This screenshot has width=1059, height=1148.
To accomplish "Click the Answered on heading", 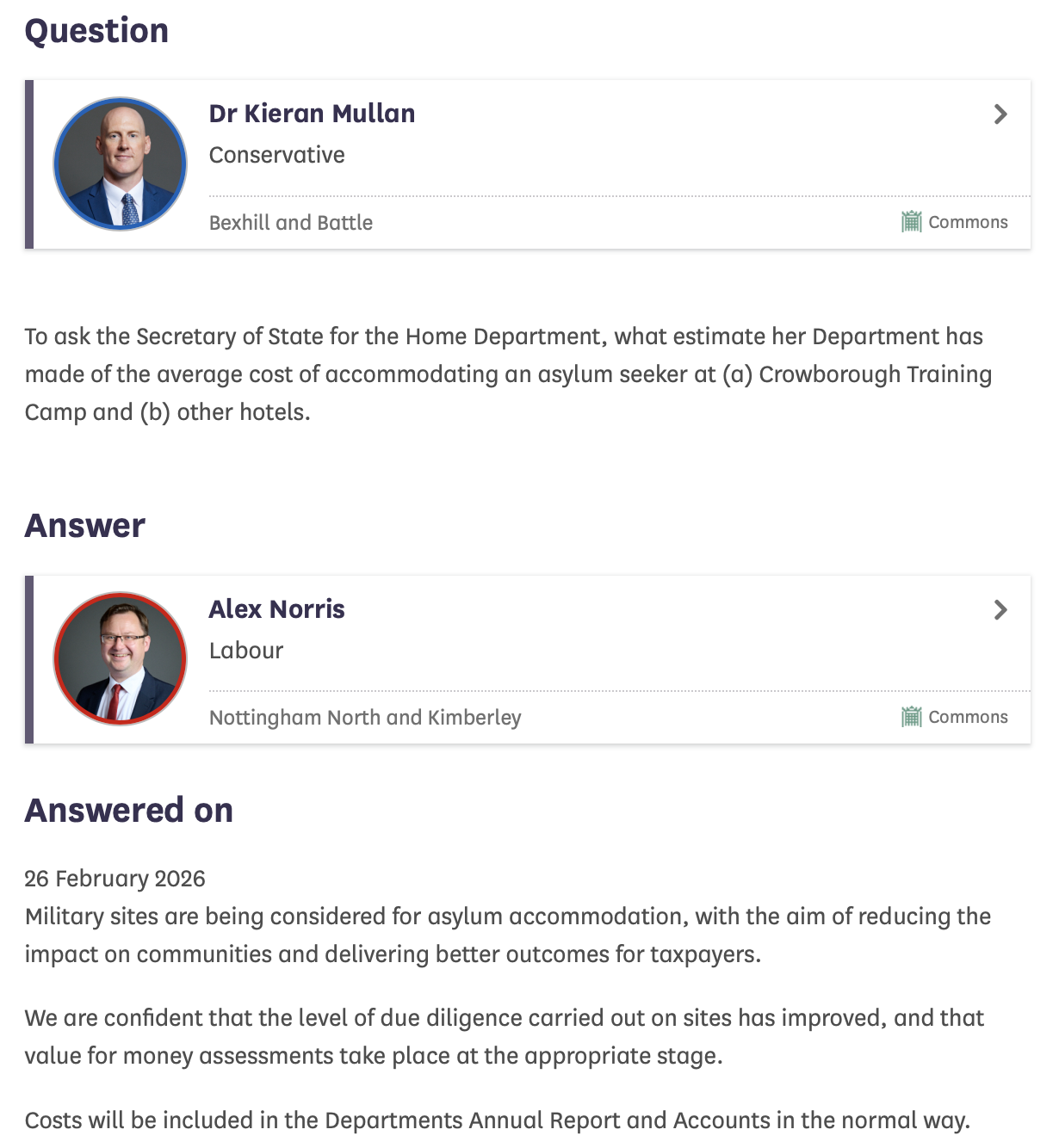I will 129,811.
